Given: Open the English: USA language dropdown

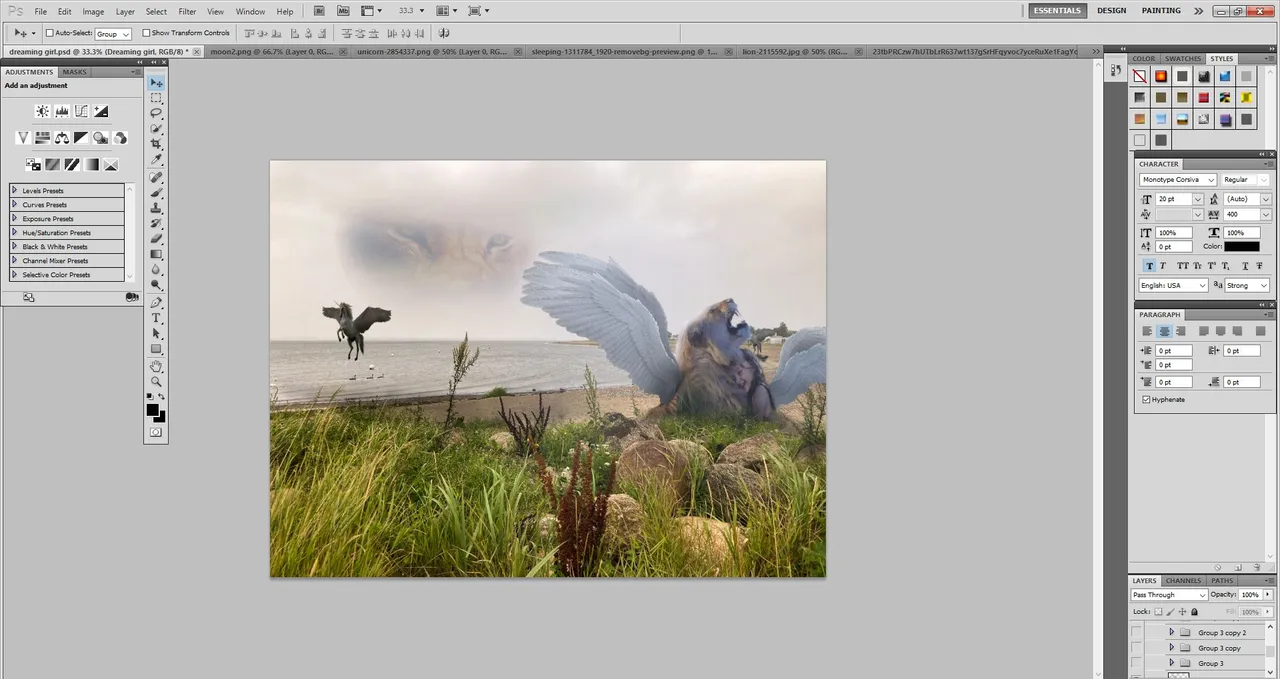Looking at the screenshot, I should click(1174, 285).
